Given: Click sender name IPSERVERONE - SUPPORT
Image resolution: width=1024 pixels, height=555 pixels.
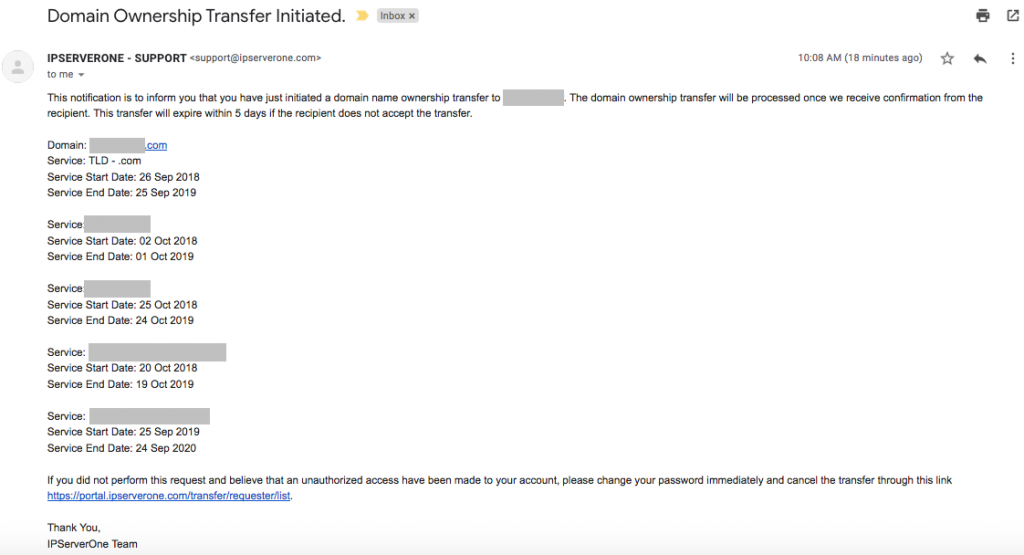Looking at the screenshot, I should (117, 58).
